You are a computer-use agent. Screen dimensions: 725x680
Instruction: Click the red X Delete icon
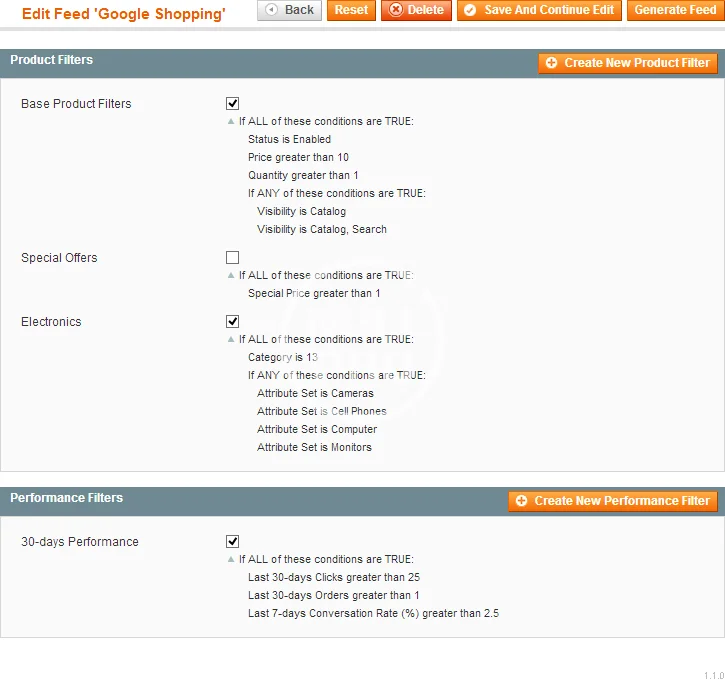(394, 10)
